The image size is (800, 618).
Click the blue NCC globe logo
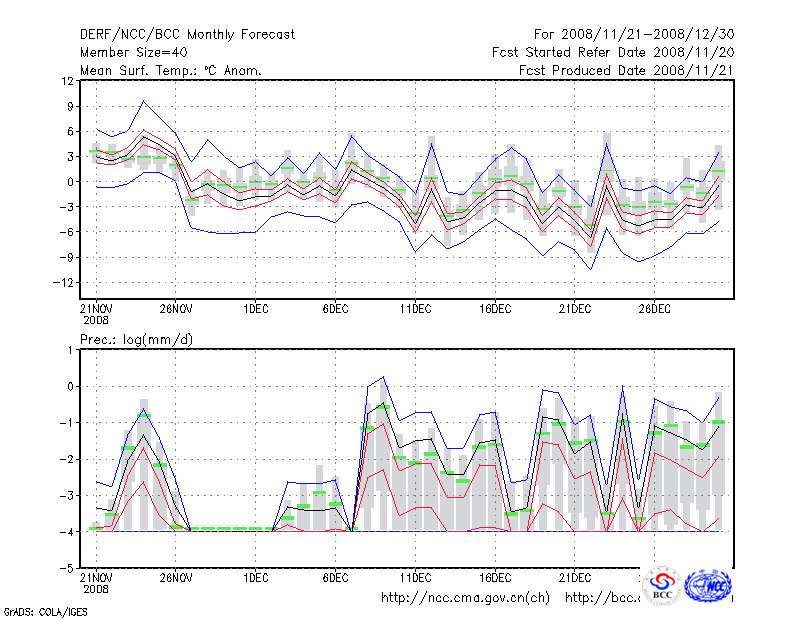point(707,586)
